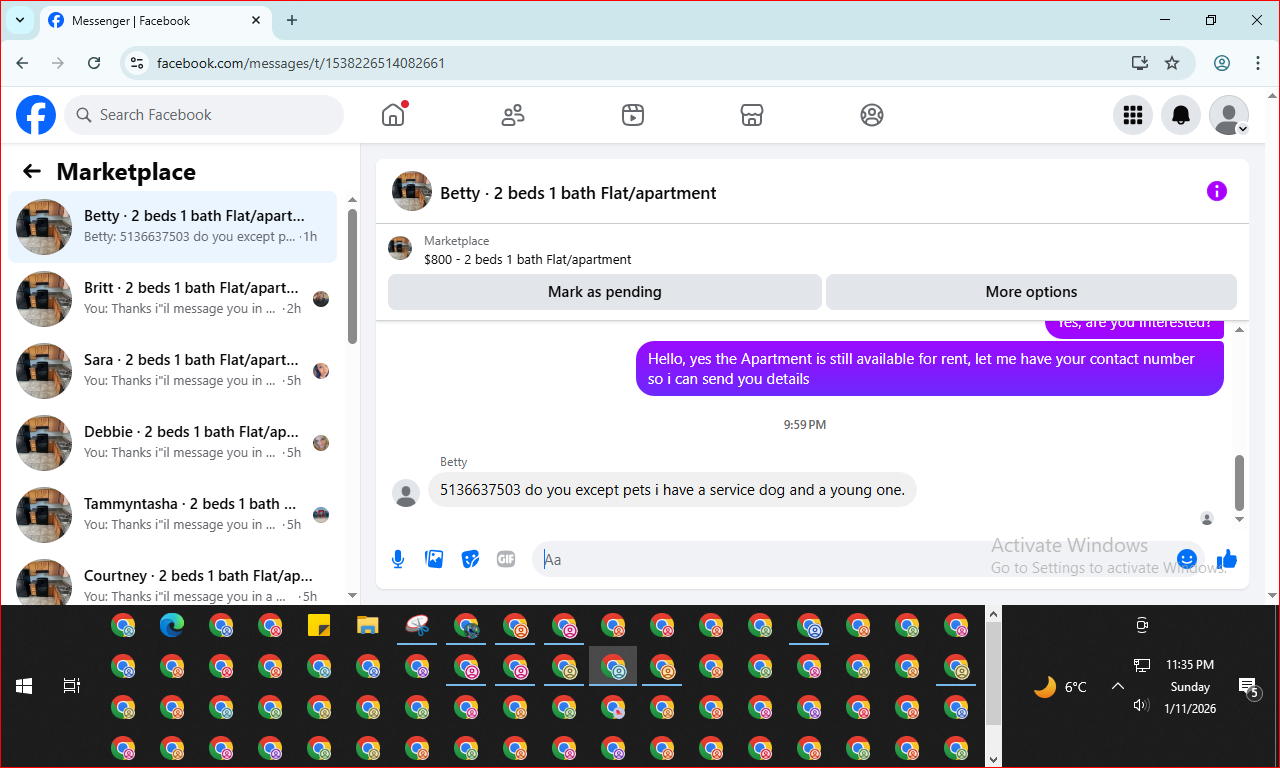Image resolution: width=1280 pixels, height=768 pixels.
Task: Open conversation information purple icon
Action: [1216, 191]
